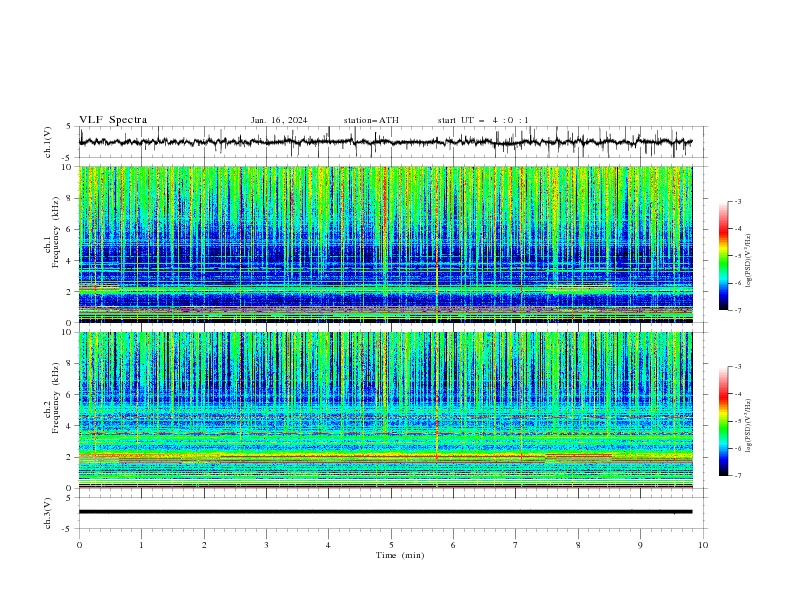Image resolution: width=792 pixels, height=612 pixels.
Task: Click the '6' kHz tick on ch.2 frequency axis
Action: tap(70, 394)
